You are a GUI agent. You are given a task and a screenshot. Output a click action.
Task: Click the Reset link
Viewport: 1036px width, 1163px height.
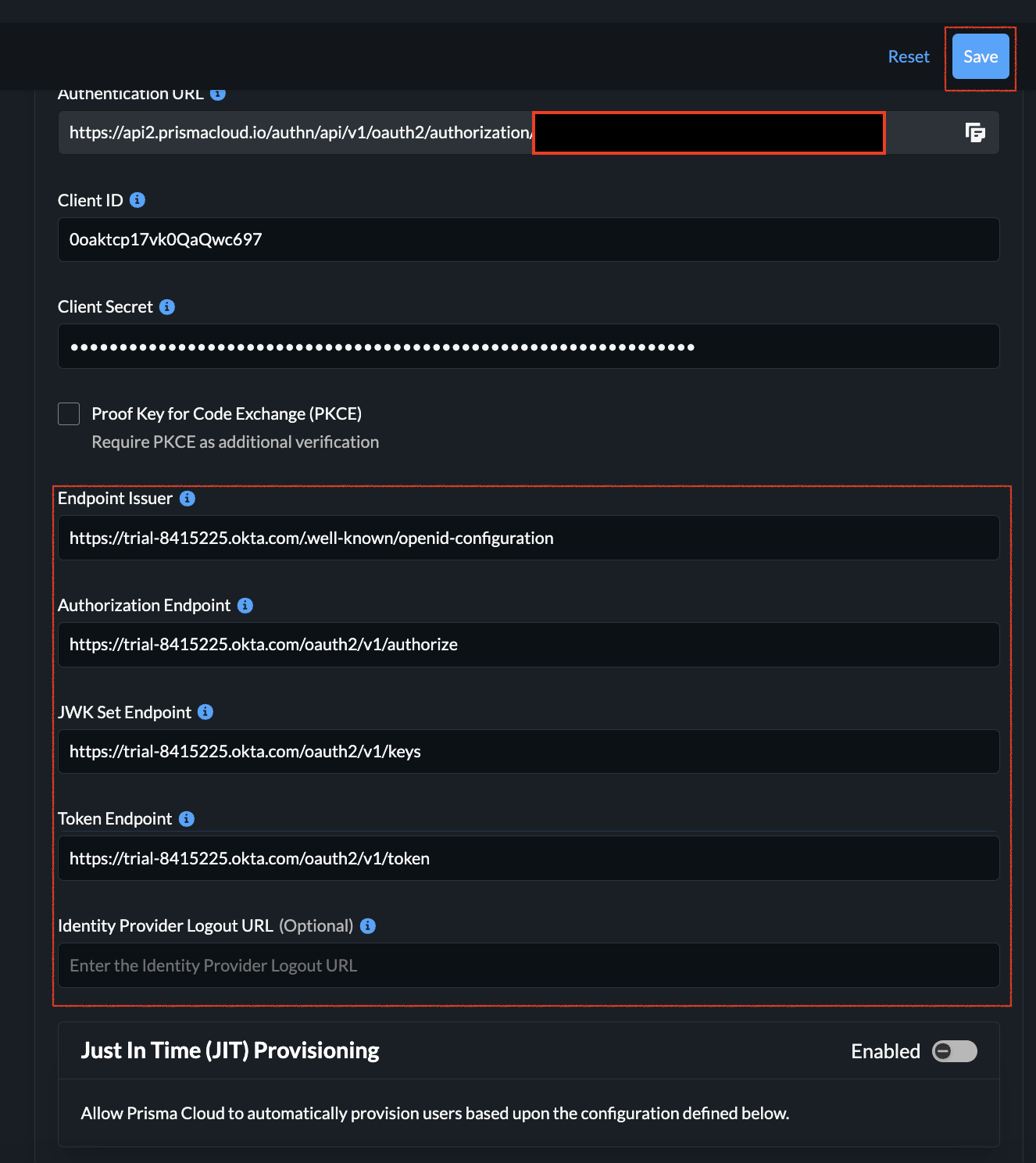pos(909,57)
